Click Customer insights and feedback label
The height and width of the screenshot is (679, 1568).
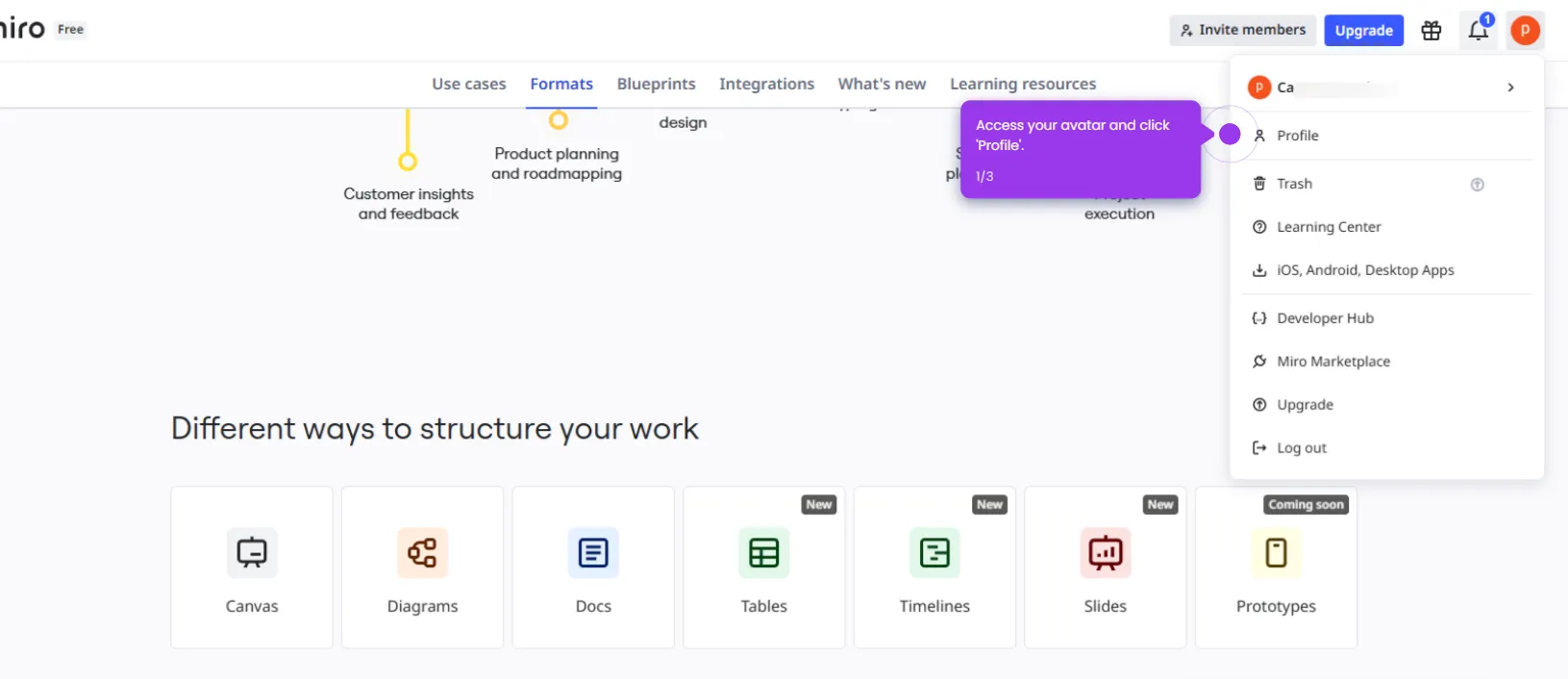[x=409, y=204]
